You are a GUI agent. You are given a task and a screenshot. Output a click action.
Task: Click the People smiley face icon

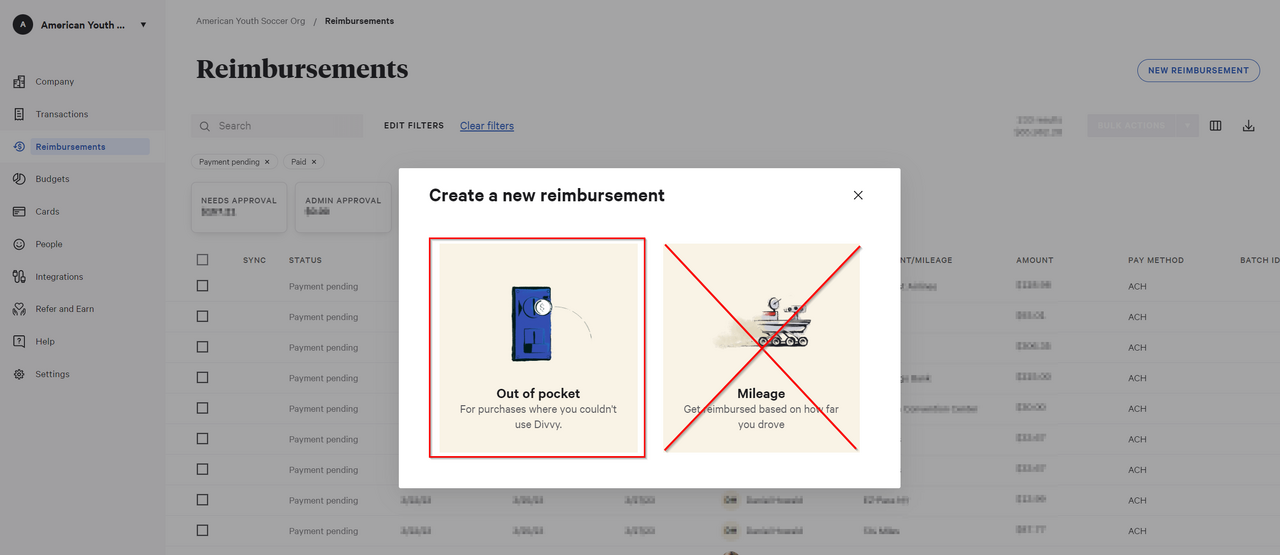(19, 244)
